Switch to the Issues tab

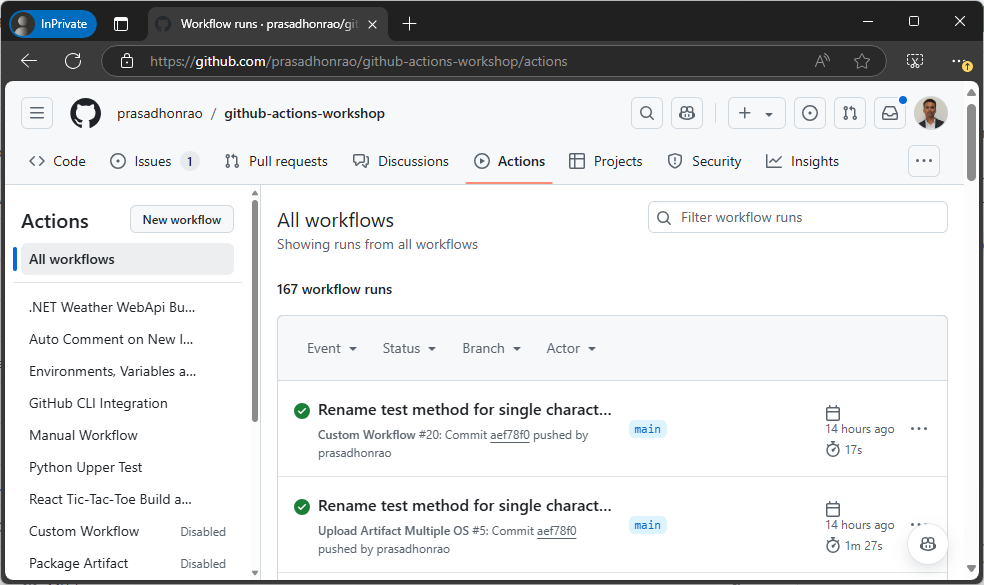[x=154, y=161]
